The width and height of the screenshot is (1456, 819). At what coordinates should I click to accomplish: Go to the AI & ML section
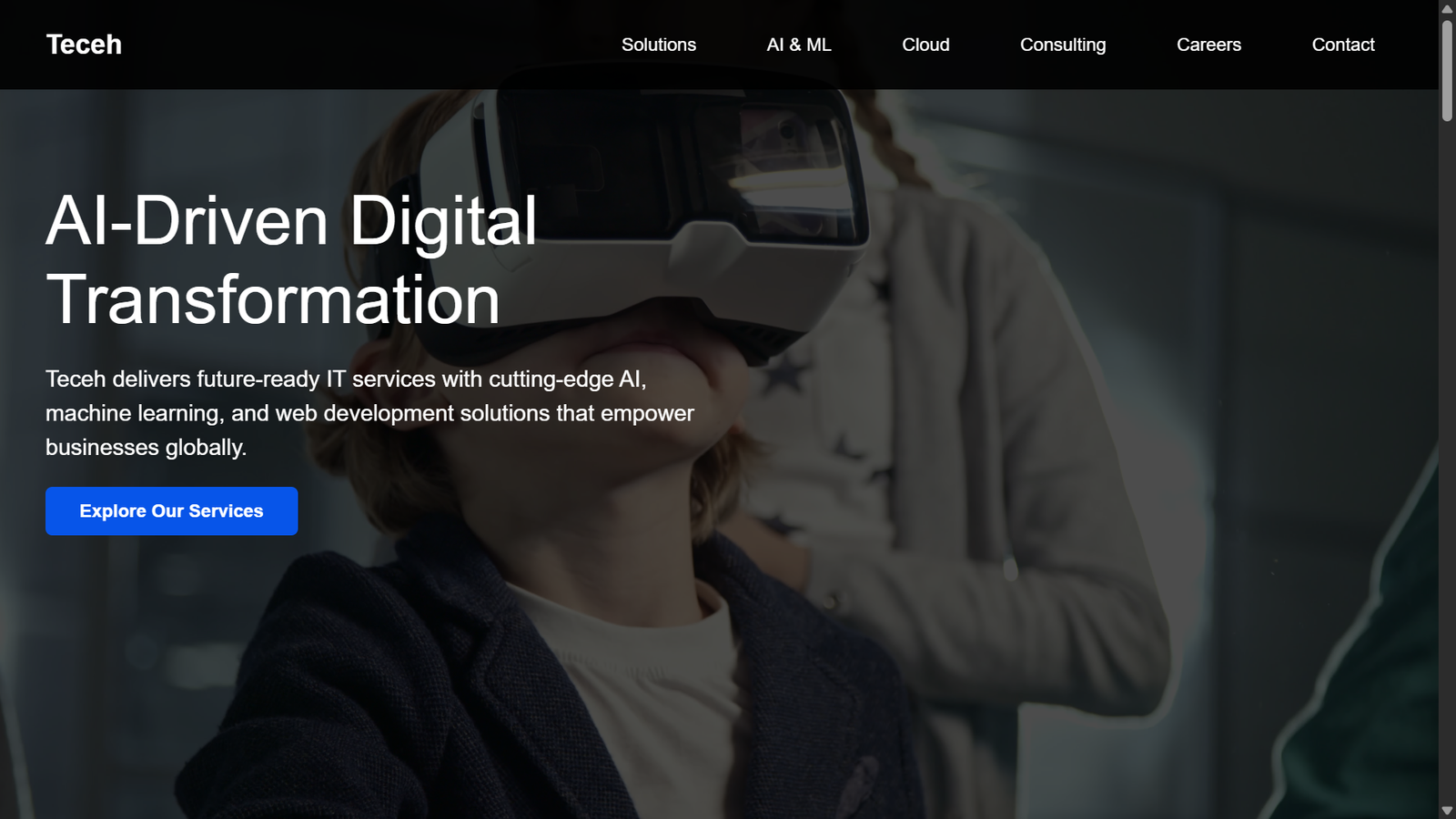[798, 45]
